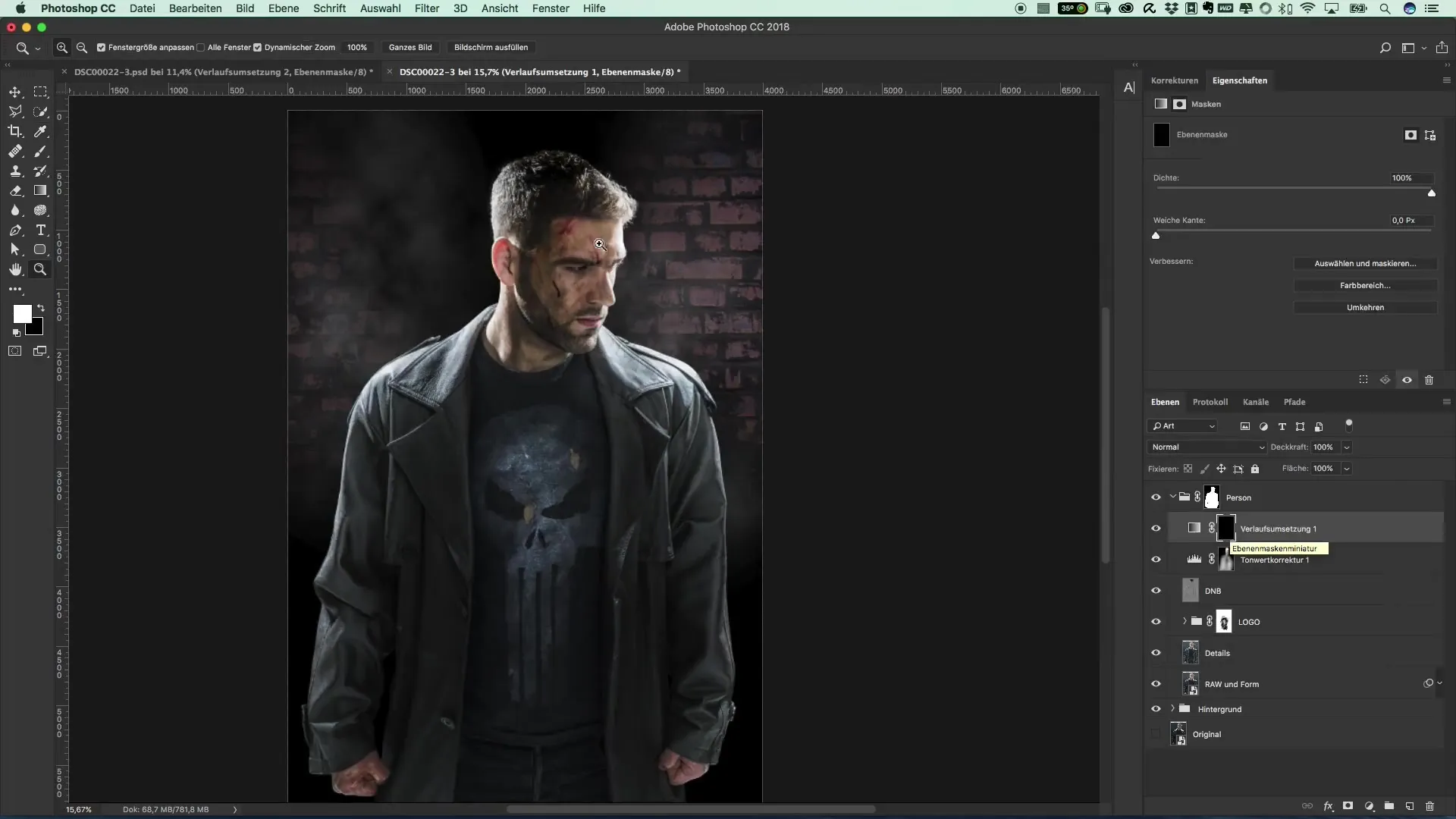Select the Clone Stamp tool
Viewport: 1456px width, 819px height.
coord(15,171)
